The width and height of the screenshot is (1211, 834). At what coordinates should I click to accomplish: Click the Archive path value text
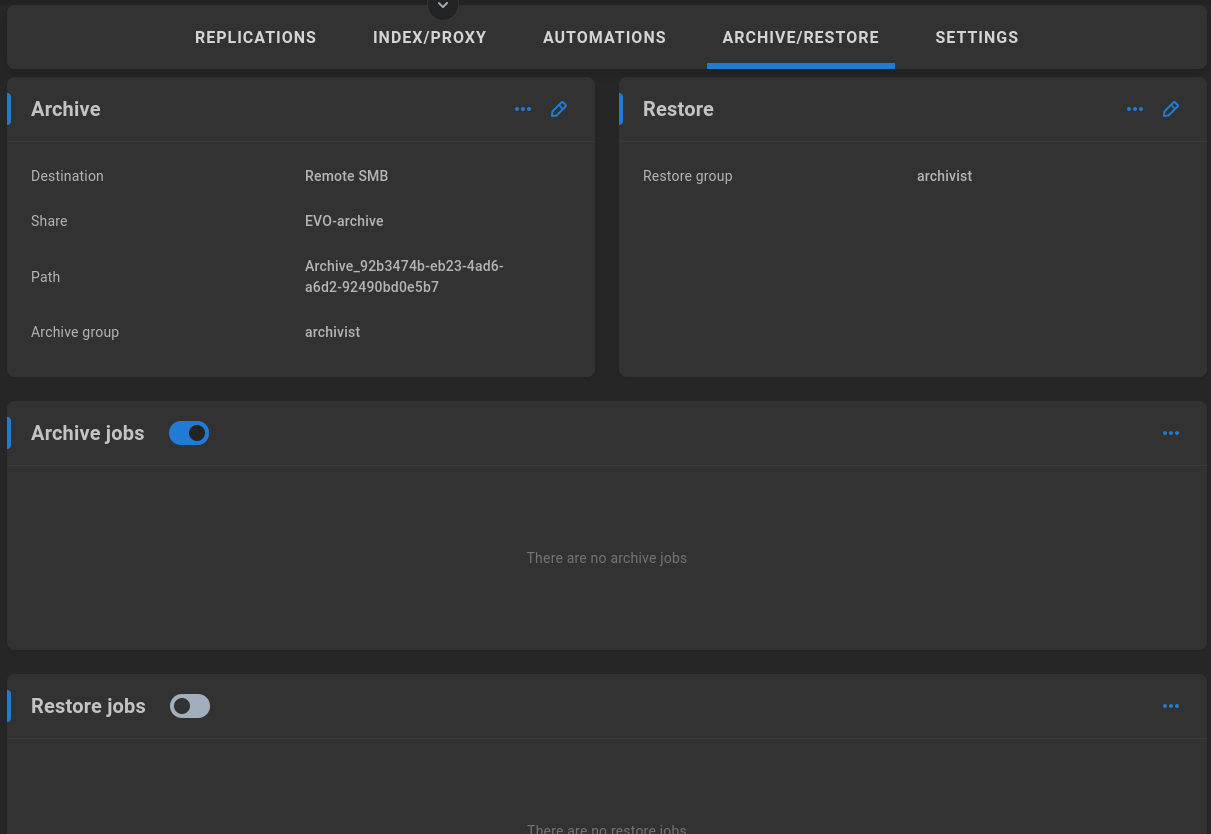tap(404, 277)
